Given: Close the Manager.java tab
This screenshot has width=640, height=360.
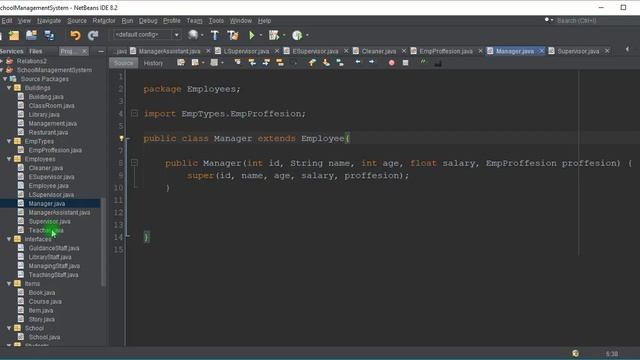Looking at the screenshot, I should [x=541, y=51].
